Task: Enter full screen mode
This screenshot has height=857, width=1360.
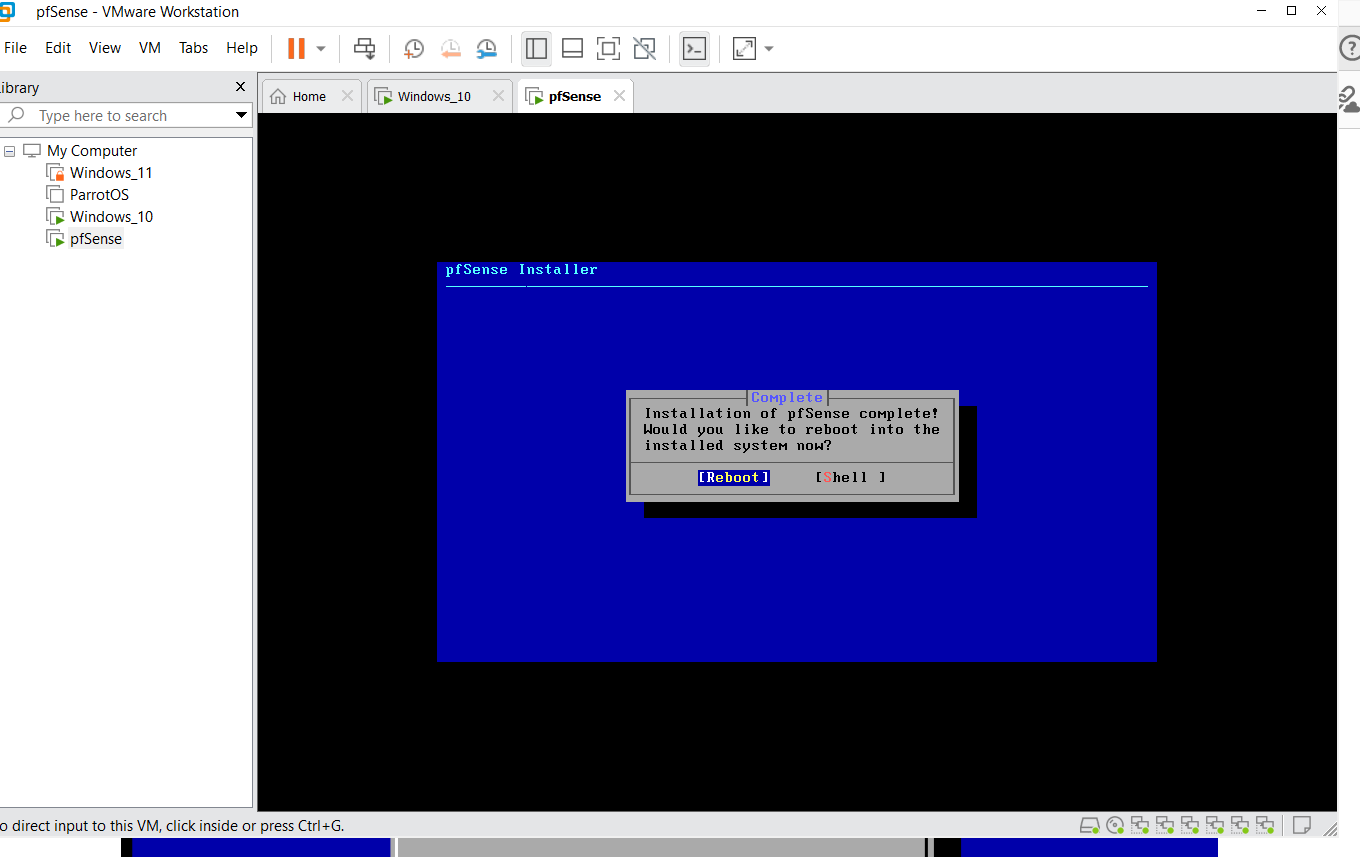Action: click(608, 48)
